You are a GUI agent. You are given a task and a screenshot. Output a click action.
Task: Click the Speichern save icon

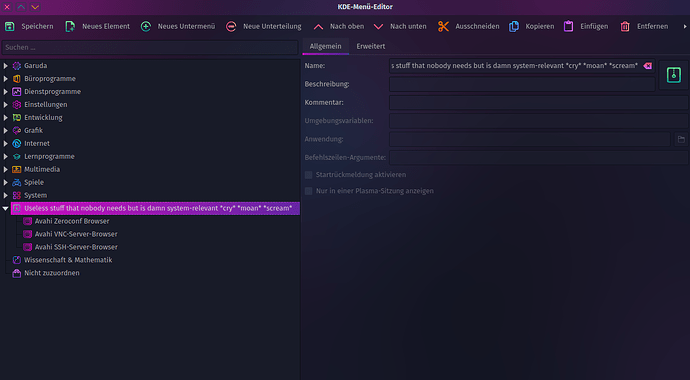point(10,26)
